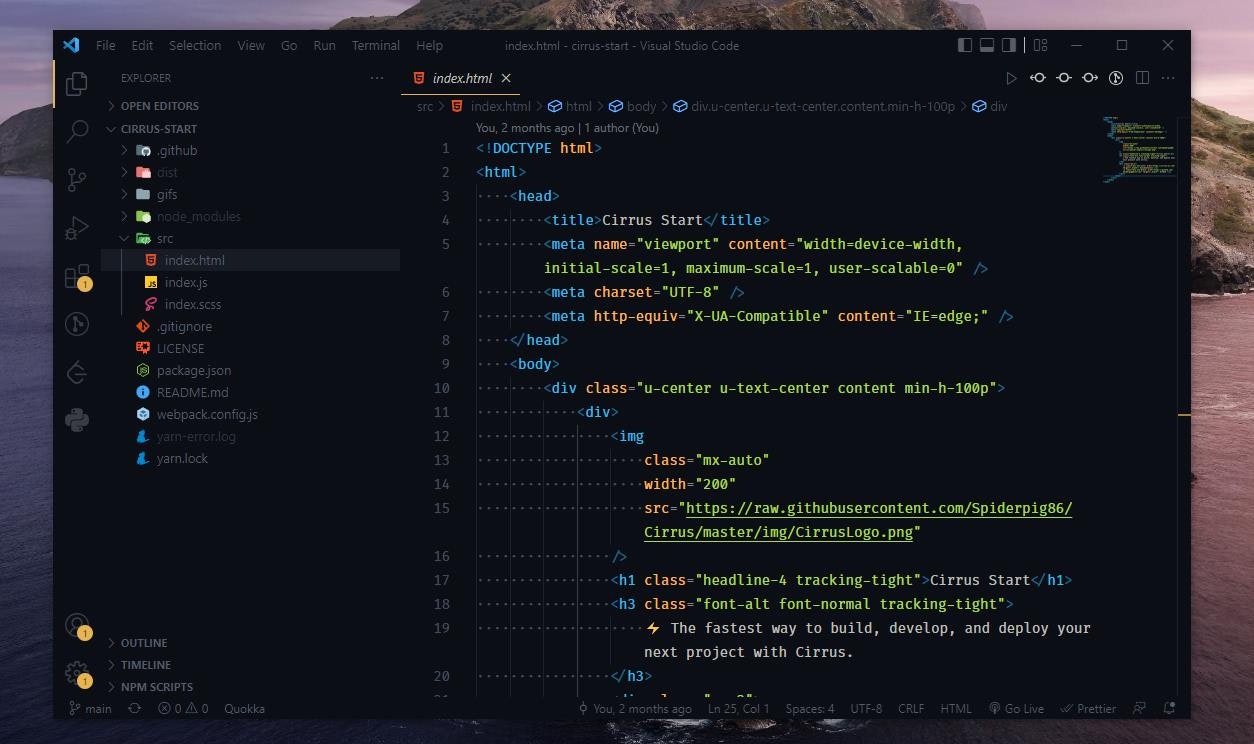
Task: Open the Extensions view
Action: tap(77, 276)
